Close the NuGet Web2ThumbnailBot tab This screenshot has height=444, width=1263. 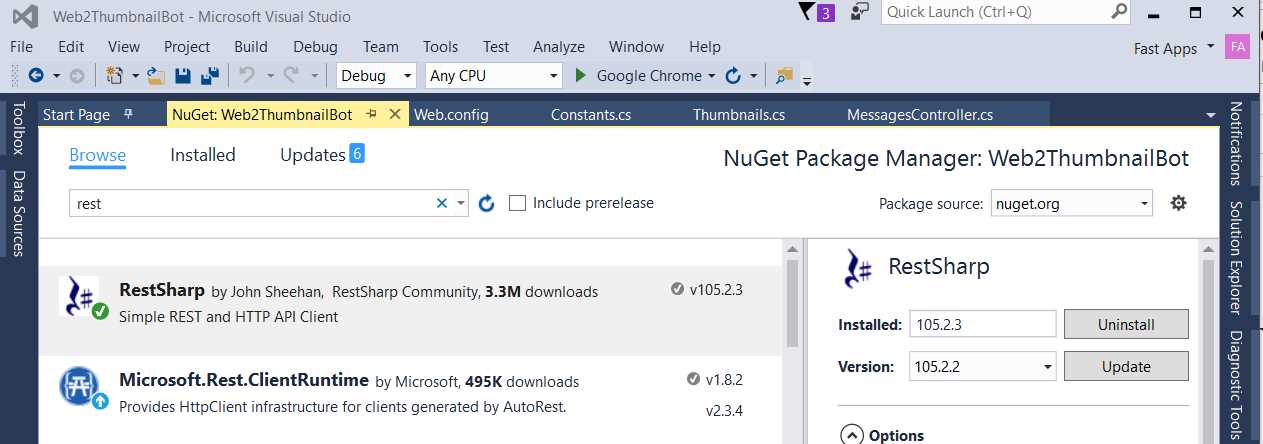coord(395,114)
